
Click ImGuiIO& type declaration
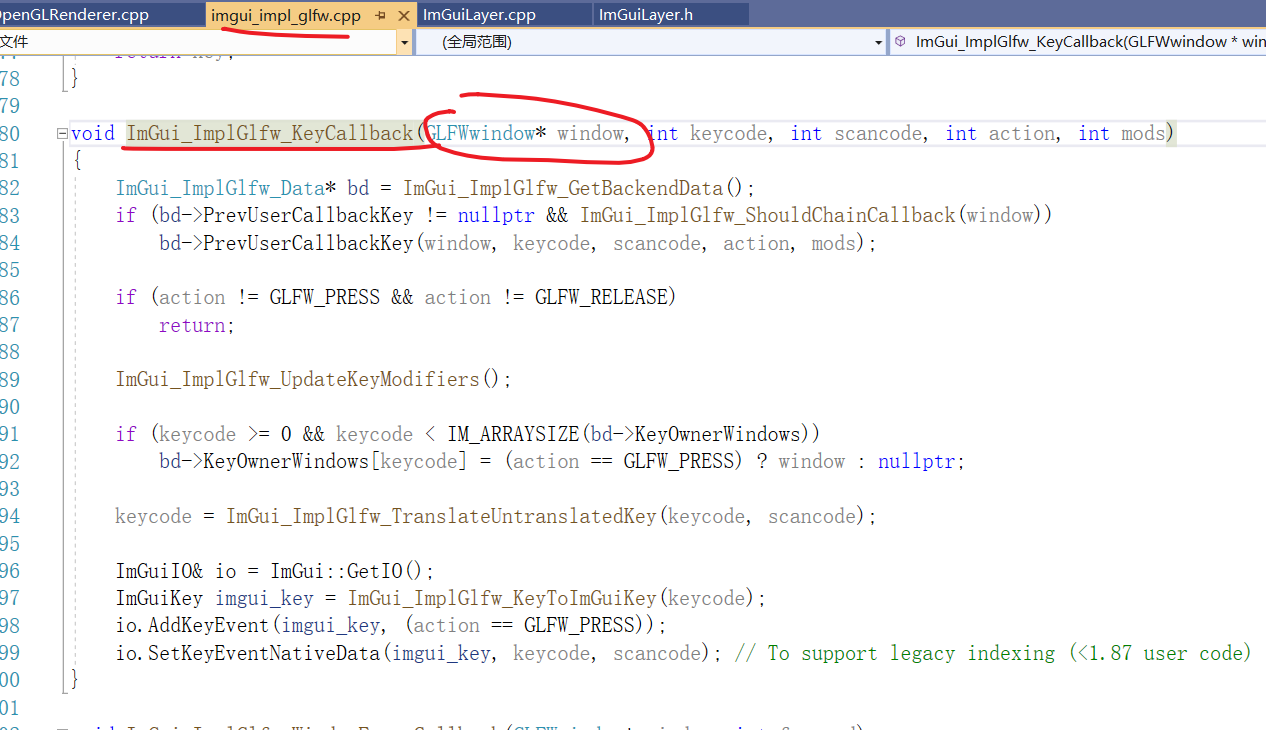coord(160,571)
